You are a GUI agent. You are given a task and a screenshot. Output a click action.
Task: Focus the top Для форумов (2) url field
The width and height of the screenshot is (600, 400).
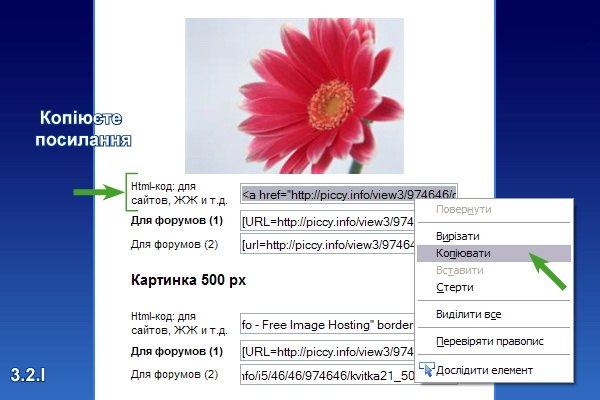coord(327,244)
